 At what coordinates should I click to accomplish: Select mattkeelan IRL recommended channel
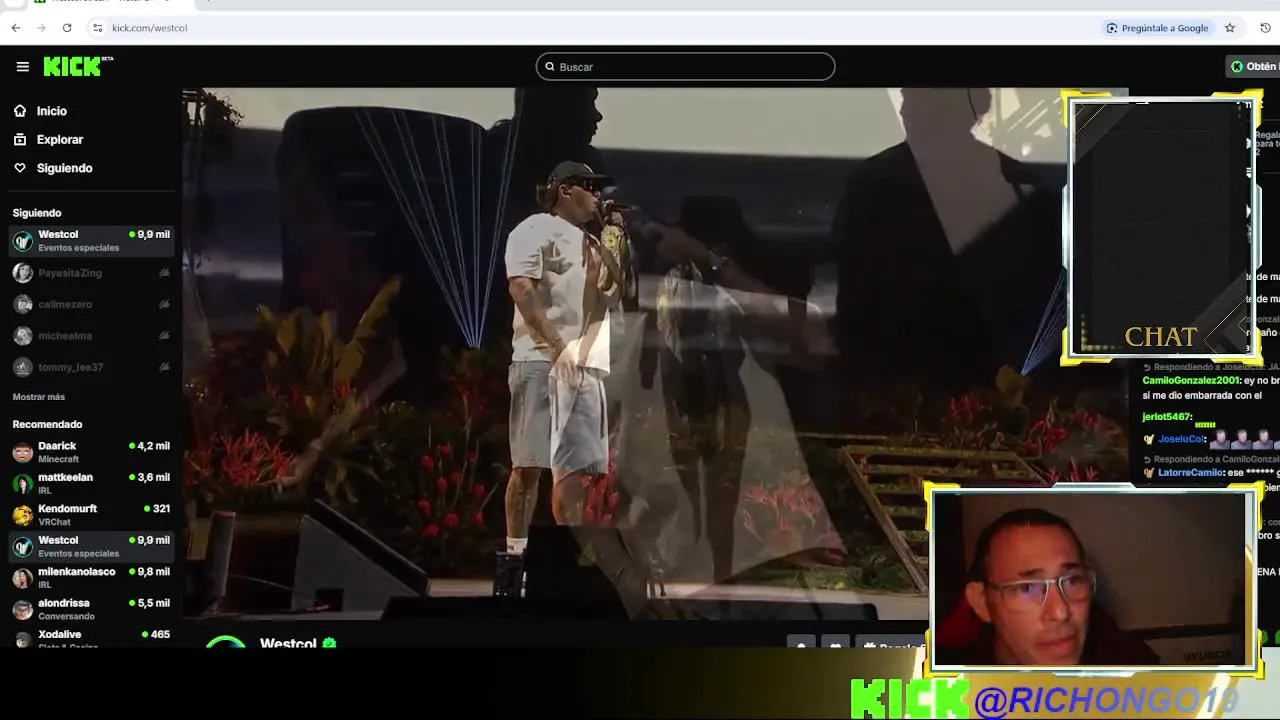click(x=90, y=484)
